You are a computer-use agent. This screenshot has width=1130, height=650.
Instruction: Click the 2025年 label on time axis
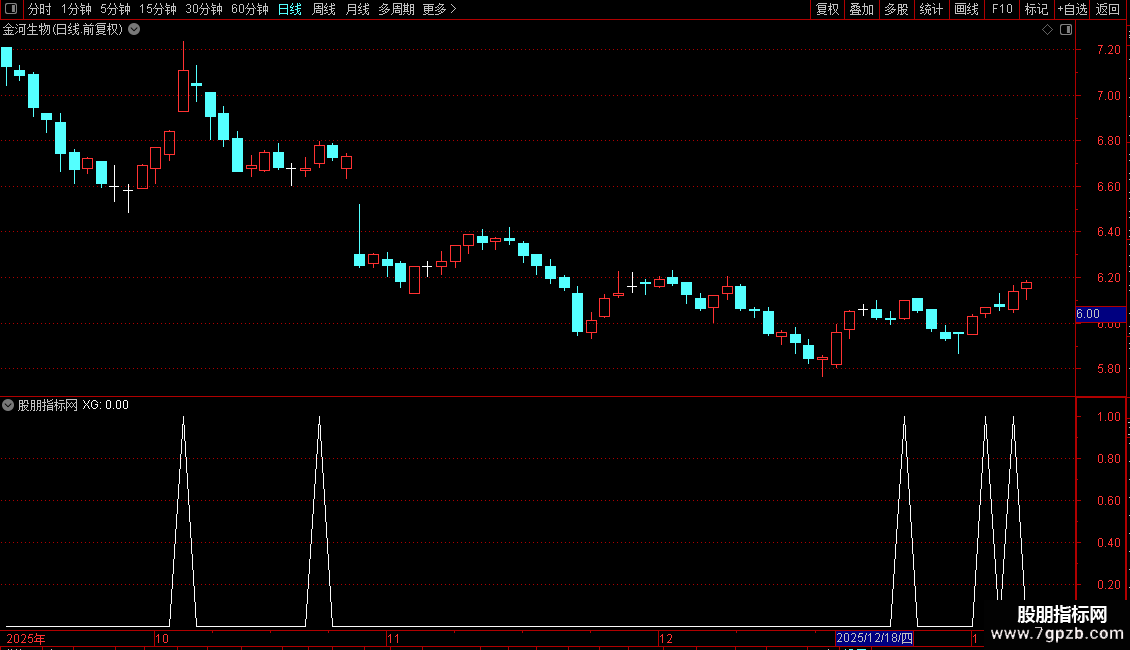(25, 639)
